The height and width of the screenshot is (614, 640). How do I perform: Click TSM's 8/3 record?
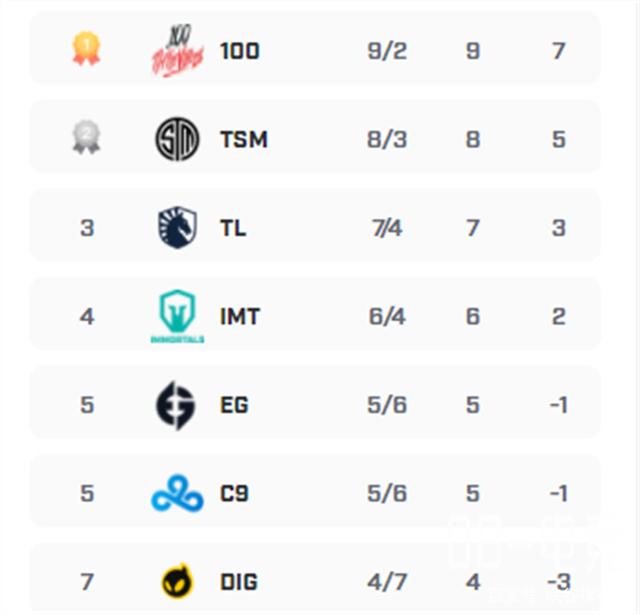point(387,139)
